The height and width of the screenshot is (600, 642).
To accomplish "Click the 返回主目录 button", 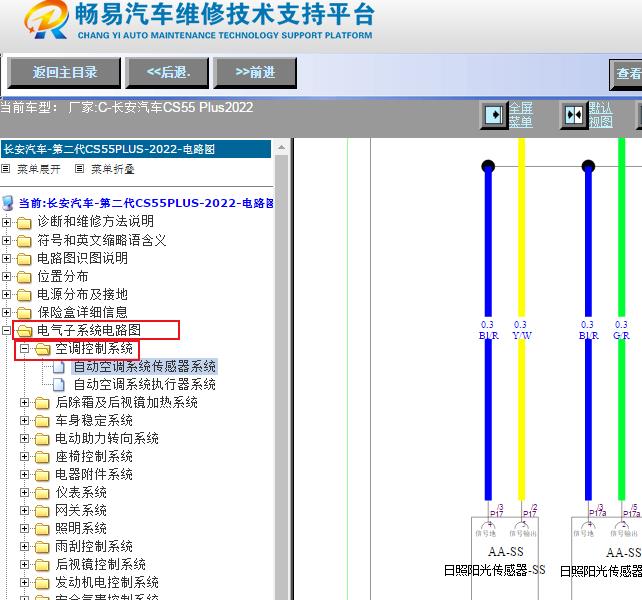I will 64,73.
